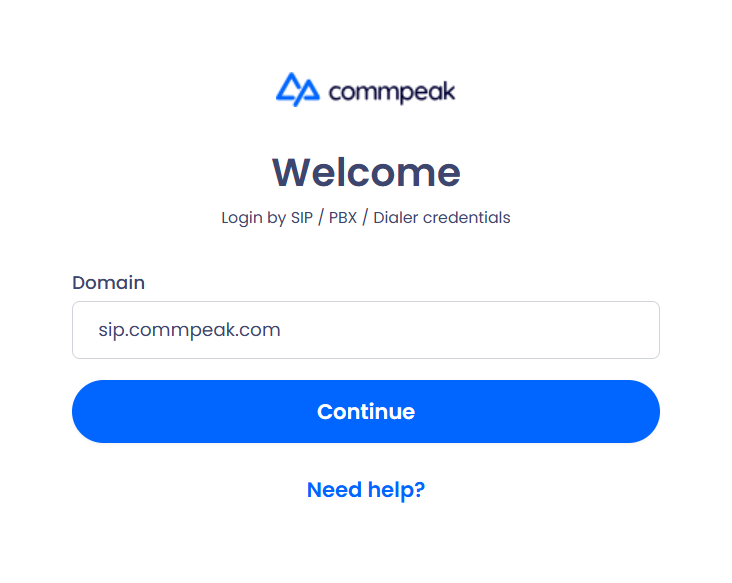Place cursor in sip.commpeak.com text box
The image size is (732, 583).
point(366,330)
